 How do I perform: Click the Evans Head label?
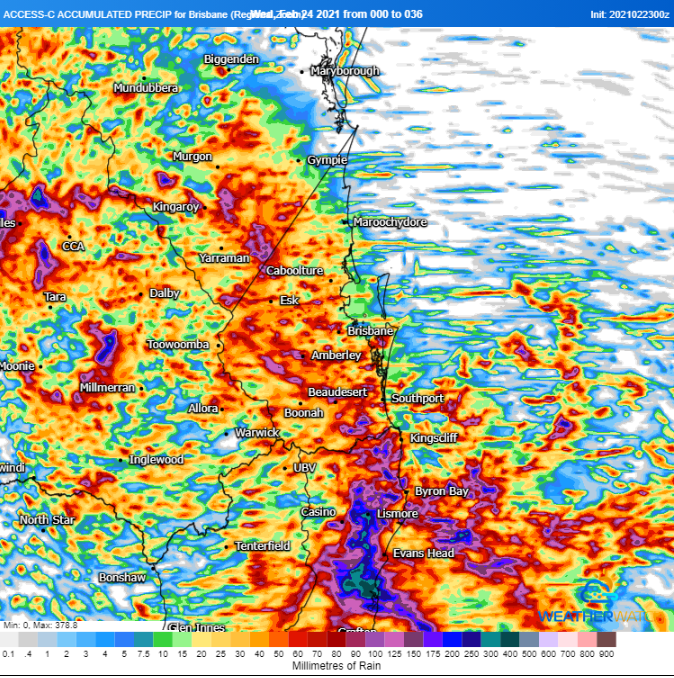[423, 553]
